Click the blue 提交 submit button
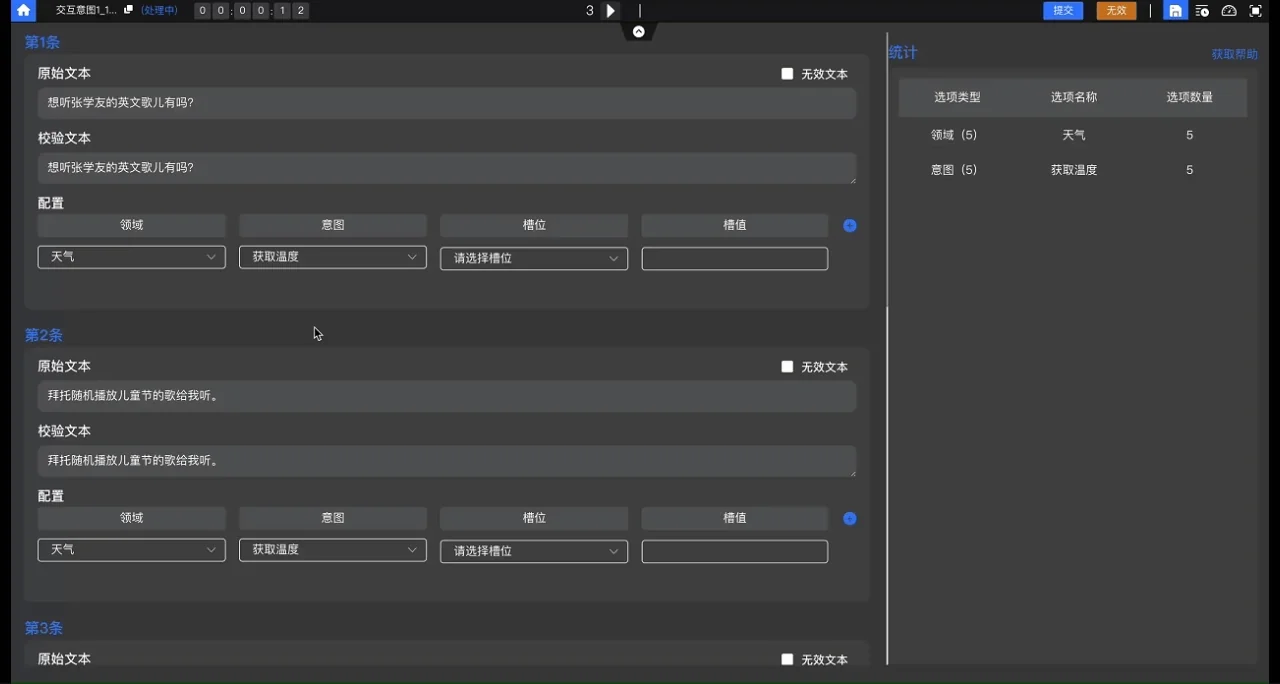The width and height of the screenshot is (1280, 684). (1063, 11)
